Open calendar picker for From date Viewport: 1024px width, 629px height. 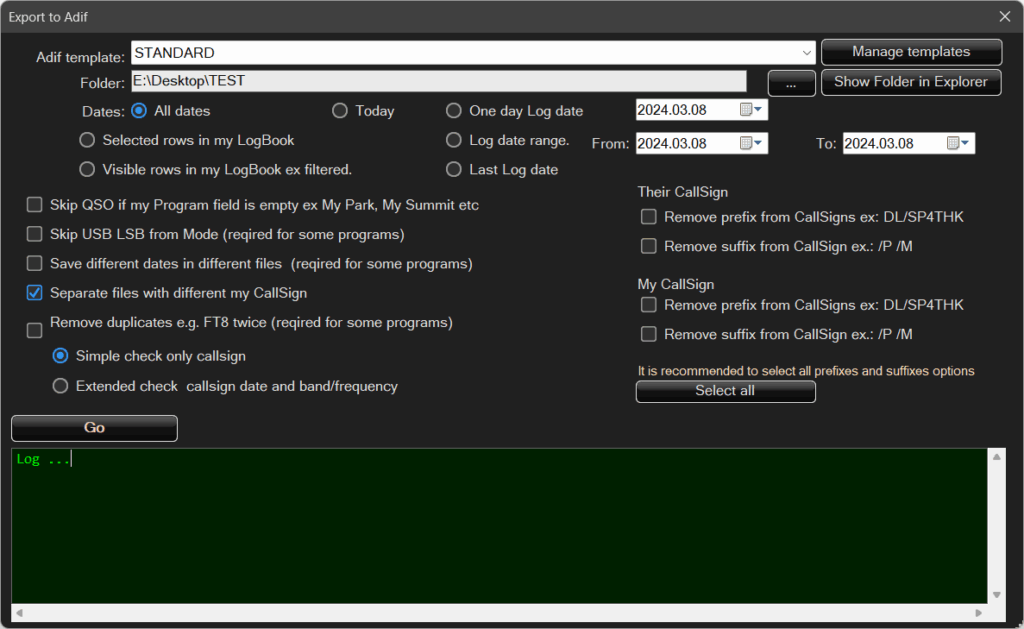[751, 143]
